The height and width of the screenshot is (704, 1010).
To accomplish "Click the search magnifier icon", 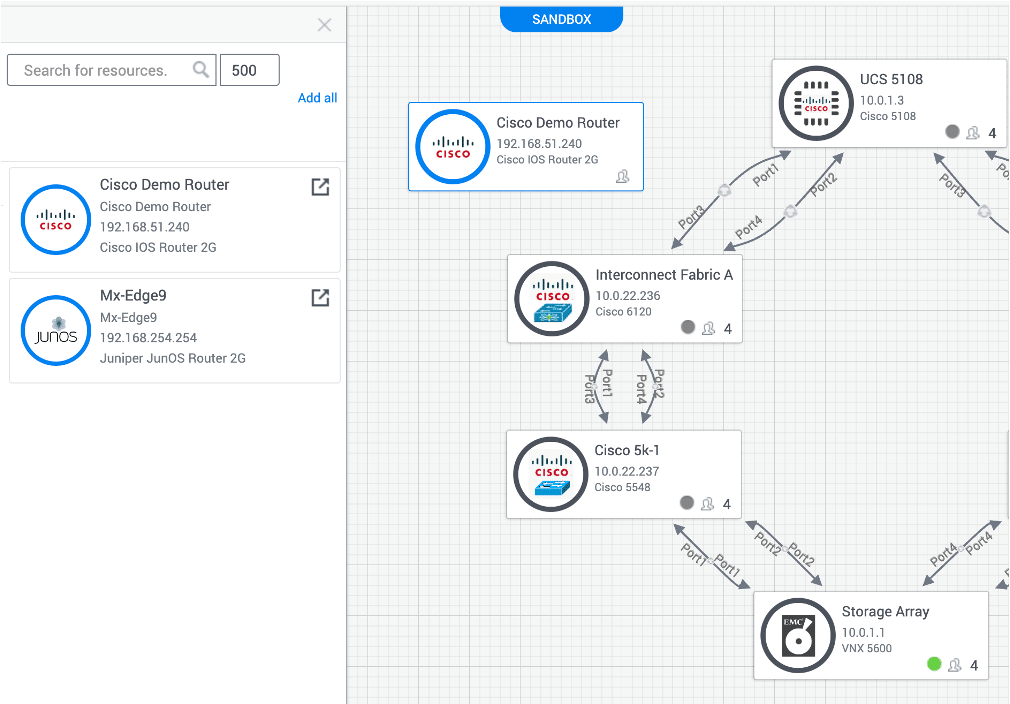I will [201, 70].
